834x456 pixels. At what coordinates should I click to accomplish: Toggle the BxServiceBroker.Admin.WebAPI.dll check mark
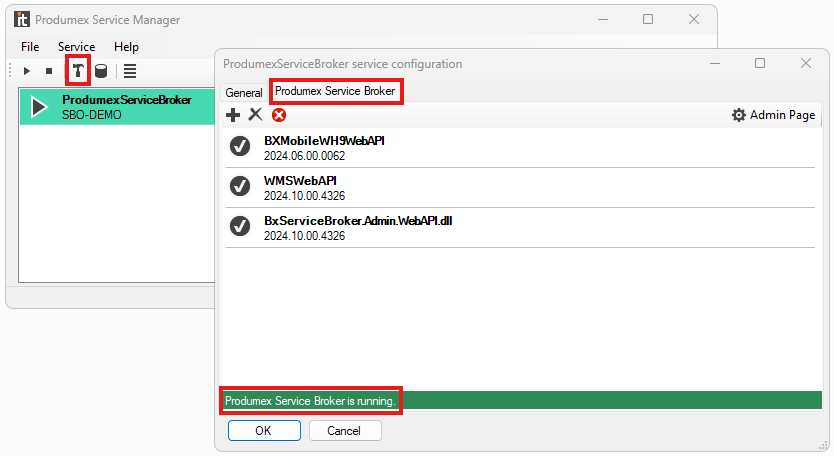pos(240,226)
